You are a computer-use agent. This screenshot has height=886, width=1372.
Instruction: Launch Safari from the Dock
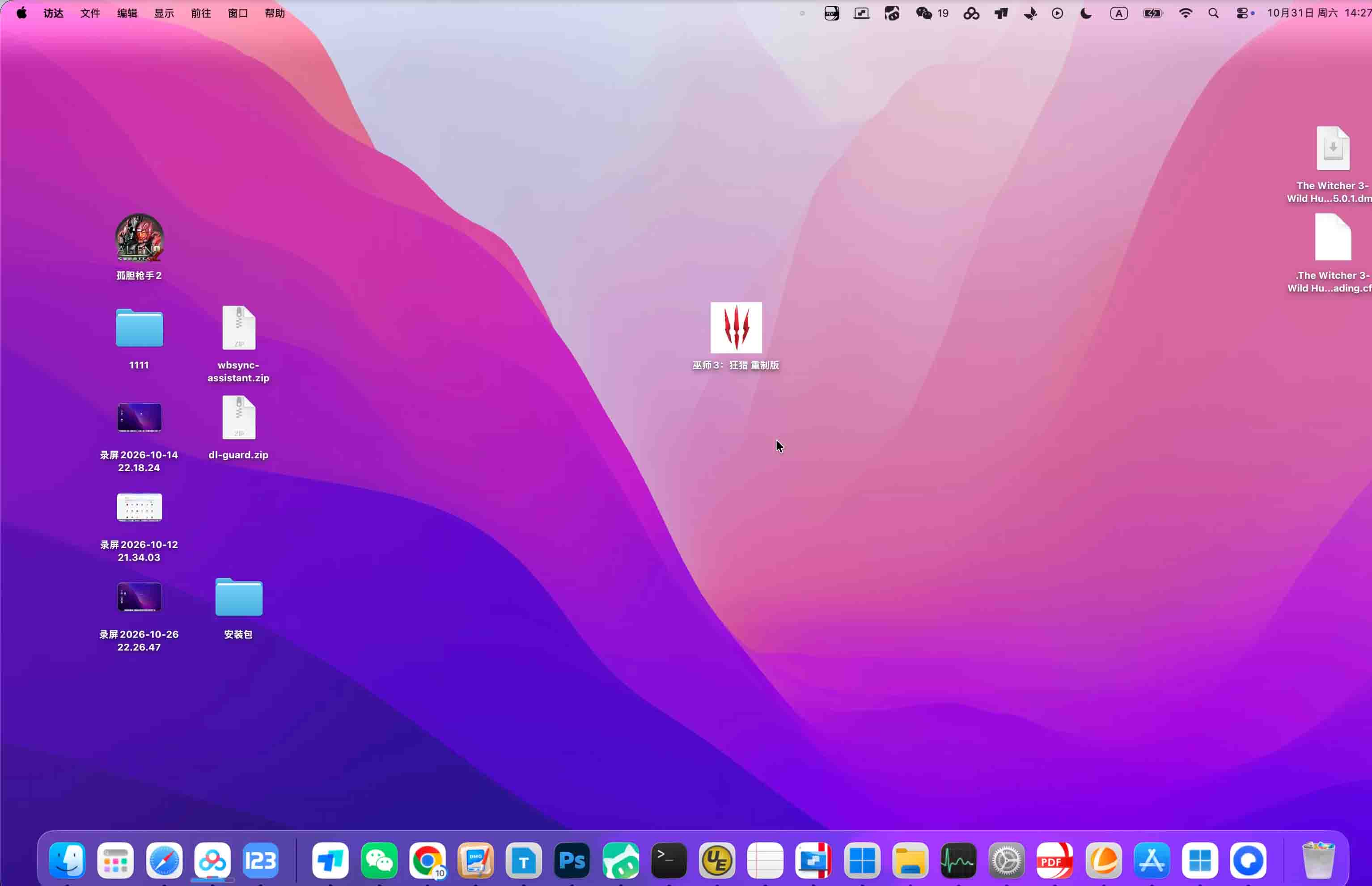tap(164, 860)
